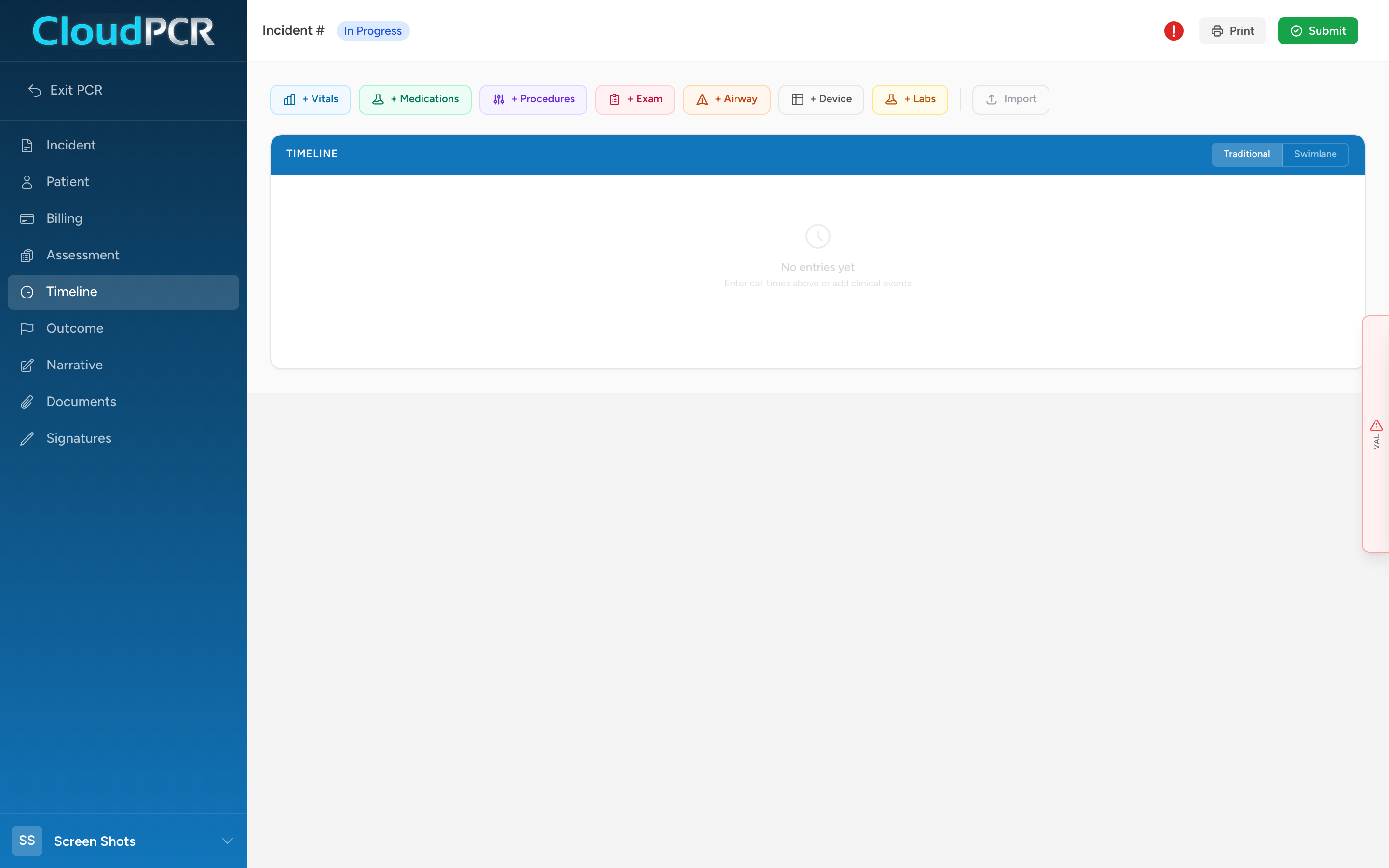The height and width of the screenshot is (868, 1389).
Task: Click the Assessment clipboard icon in sidebar
Action: pyautogui.click(x=27, y=256)
